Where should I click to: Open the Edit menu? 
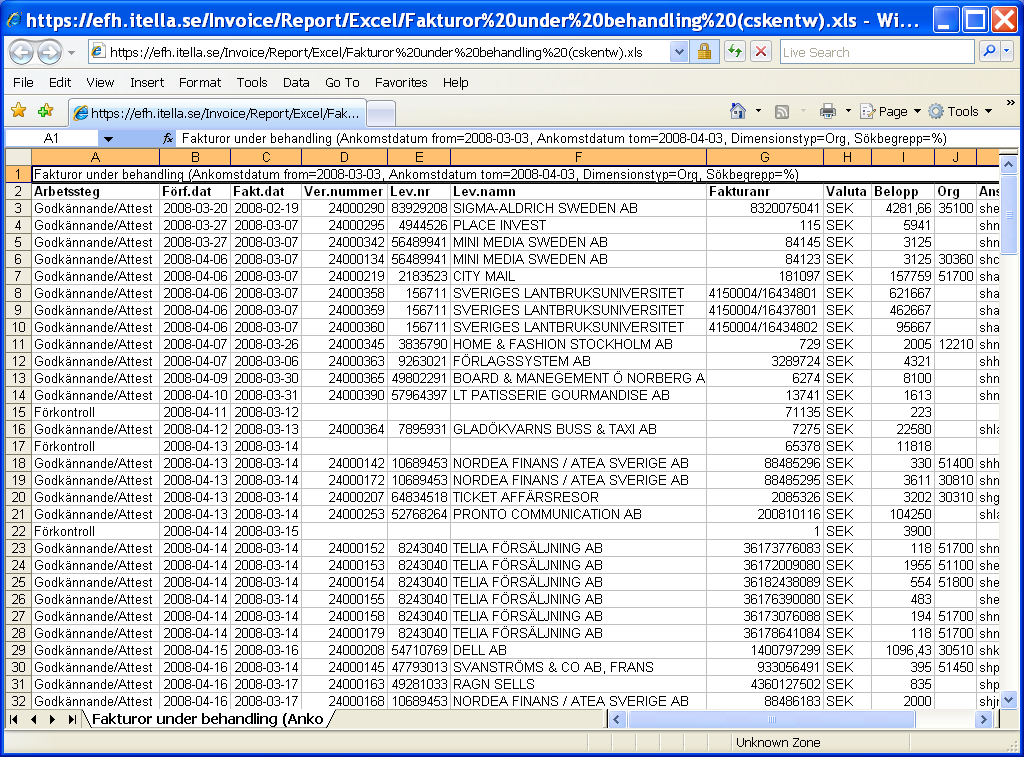pos(59,82)
